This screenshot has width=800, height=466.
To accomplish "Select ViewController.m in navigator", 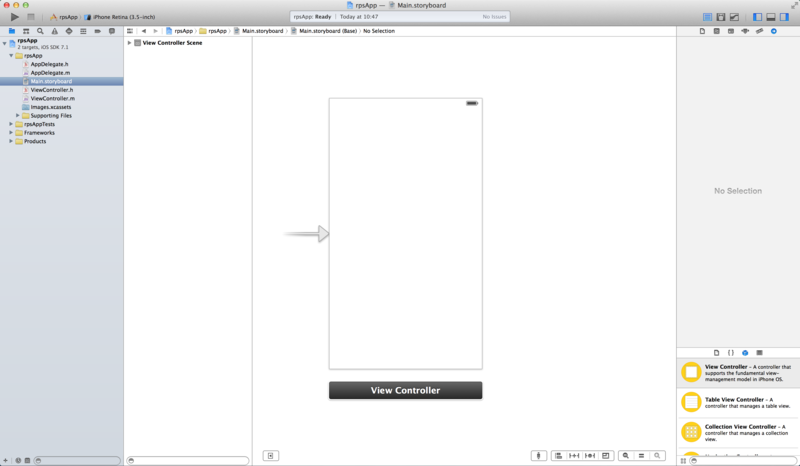I will click(52, 99).
